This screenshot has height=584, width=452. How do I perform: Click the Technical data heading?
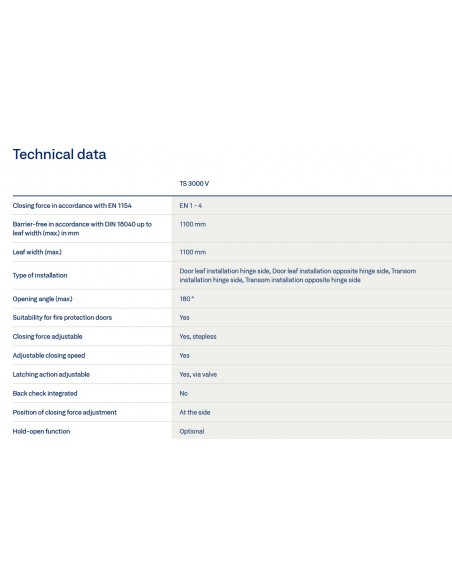(x=60, y=154)
